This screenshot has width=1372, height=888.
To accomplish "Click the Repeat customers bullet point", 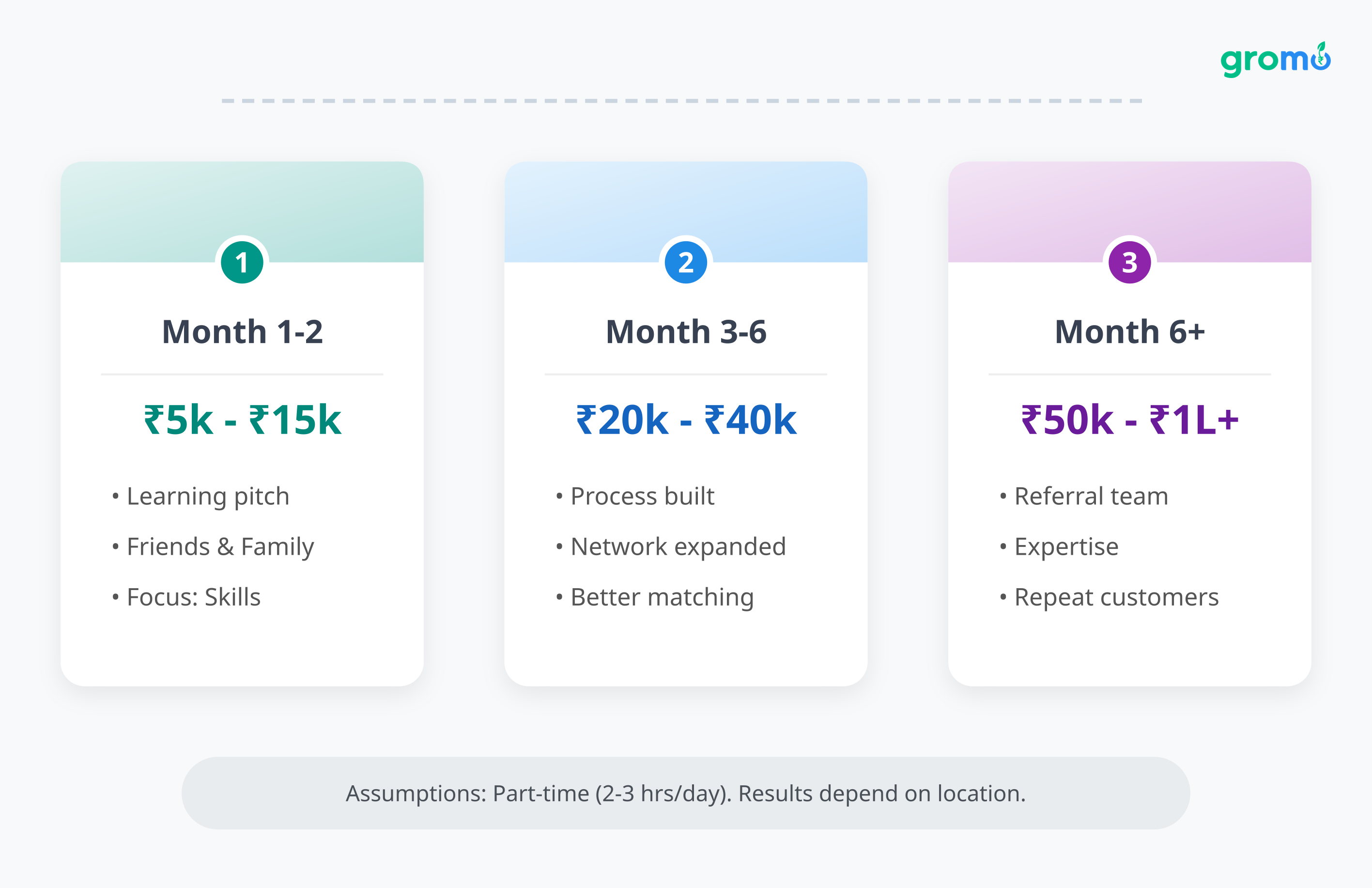I will (x=1116, y=597).
